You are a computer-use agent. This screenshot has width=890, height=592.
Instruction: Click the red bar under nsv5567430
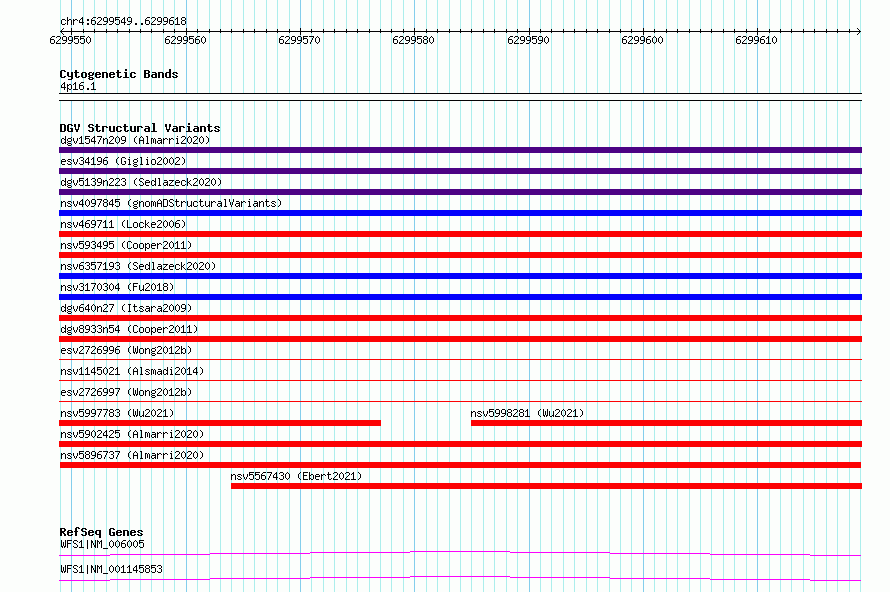coord(547,486)
